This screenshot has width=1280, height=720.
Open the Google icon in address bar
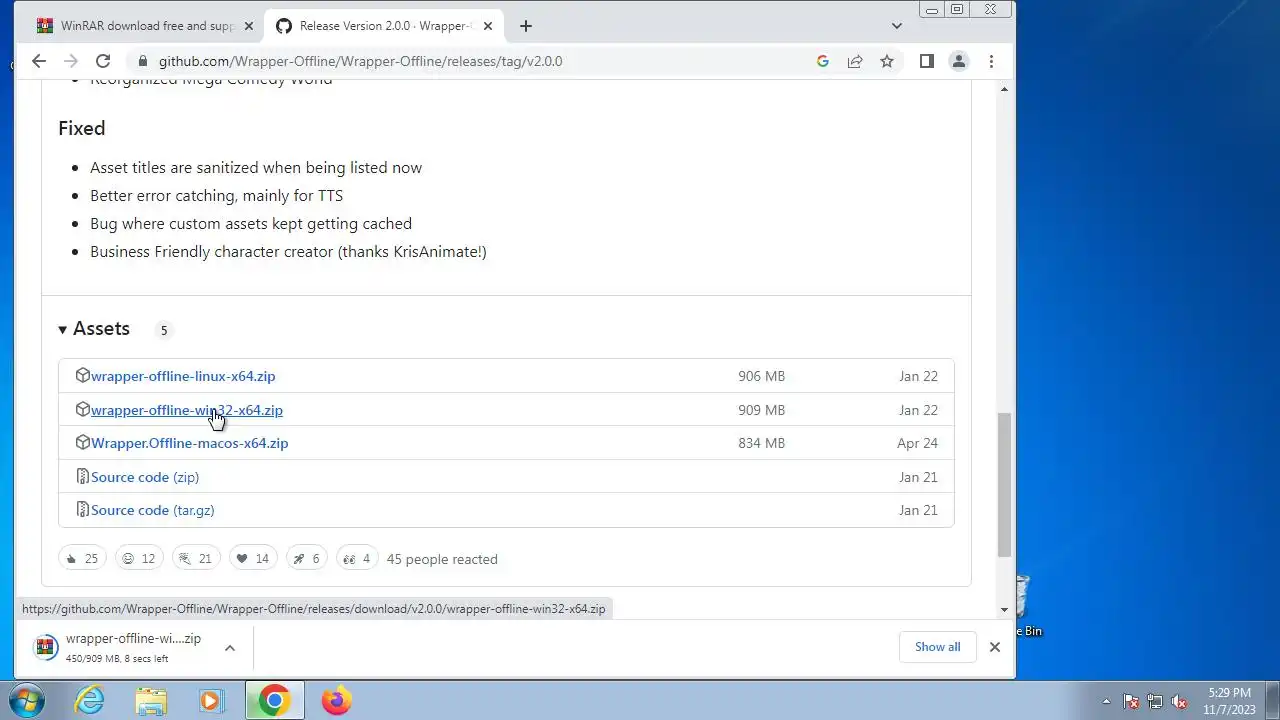(x=823, y=61)
